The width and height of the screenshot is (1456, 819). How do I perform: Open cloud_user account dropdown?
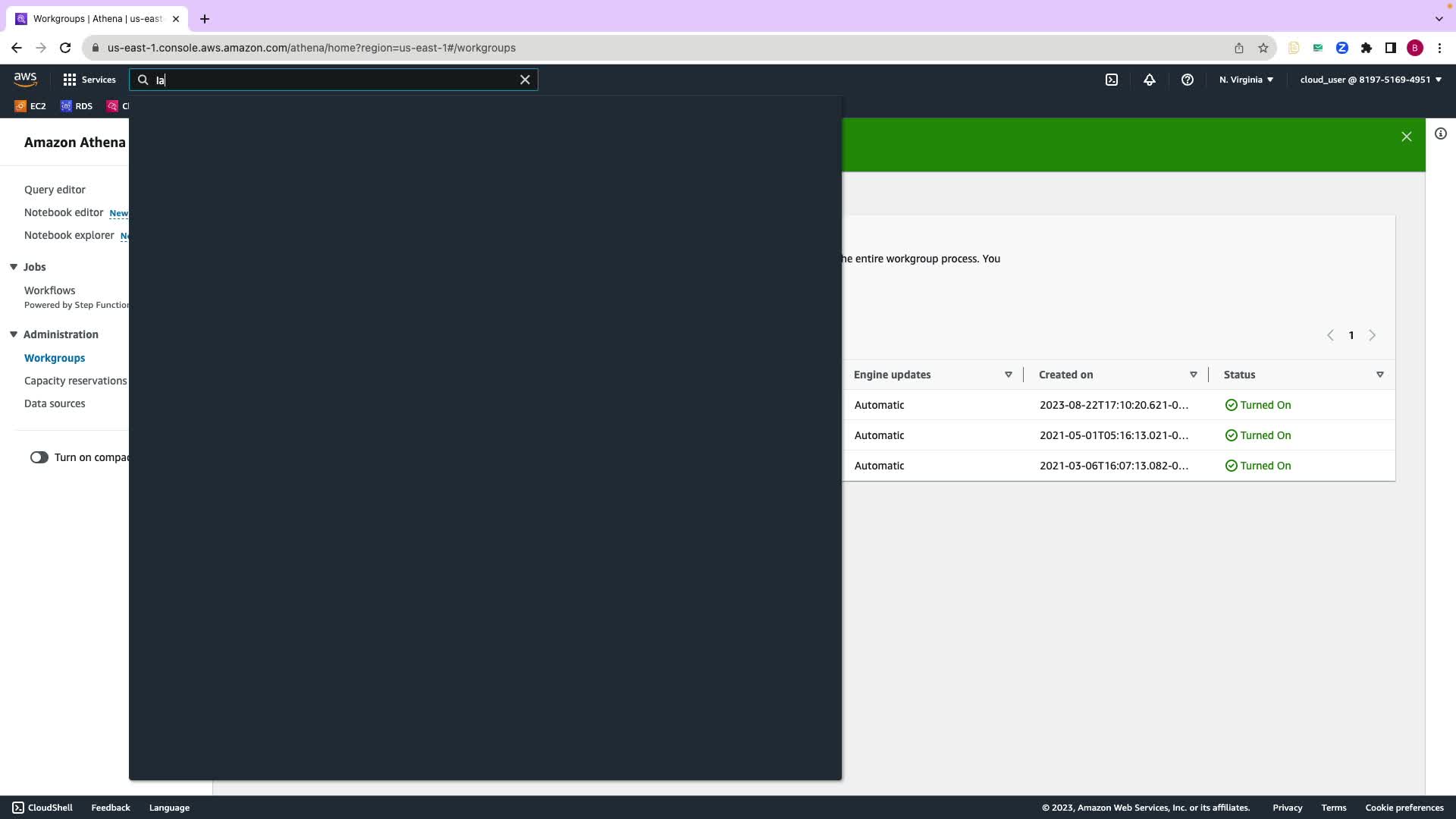pyautogui.click(x=1370, y=80)
